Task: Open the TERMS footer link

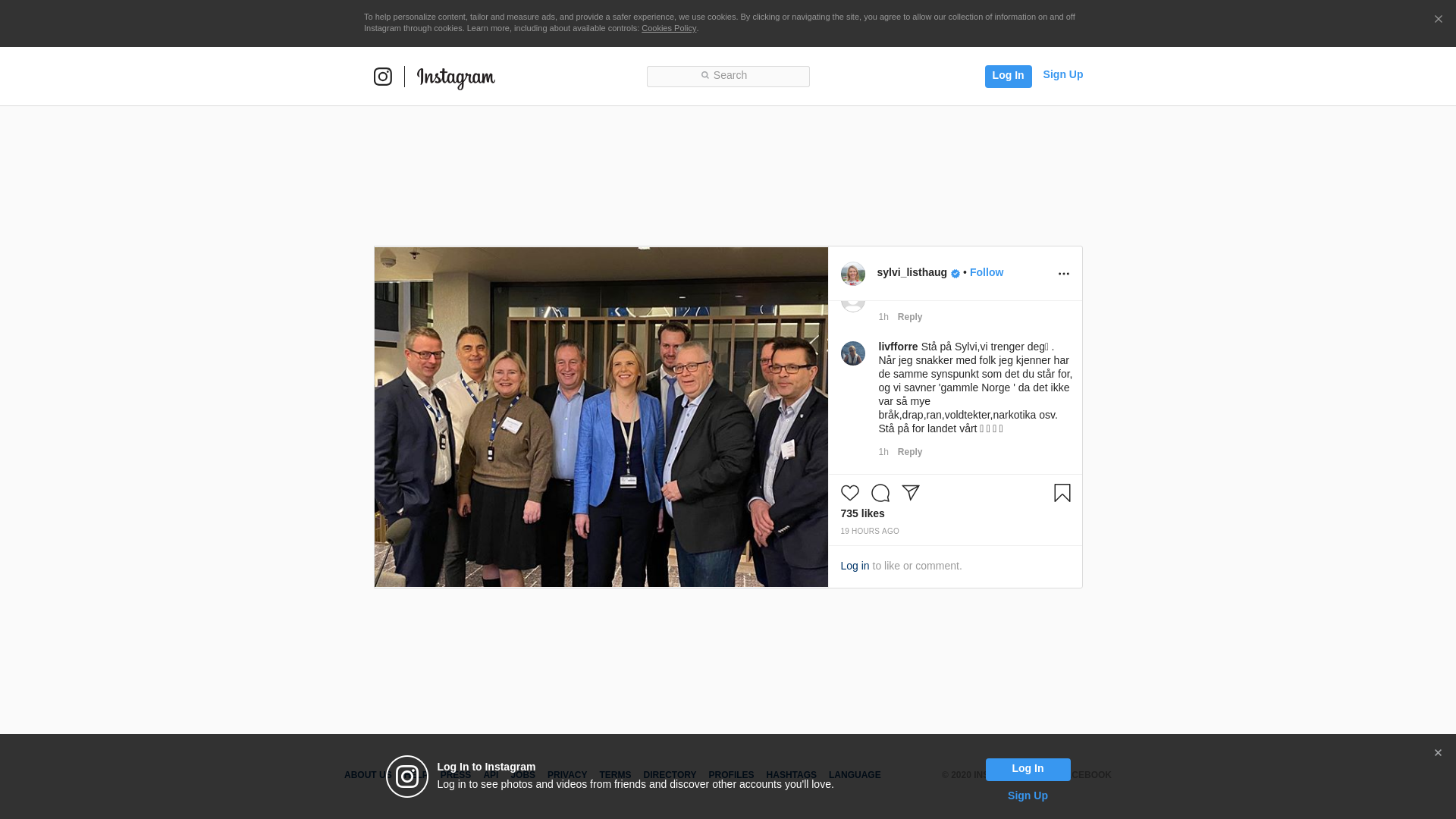Action: [615, 775]
